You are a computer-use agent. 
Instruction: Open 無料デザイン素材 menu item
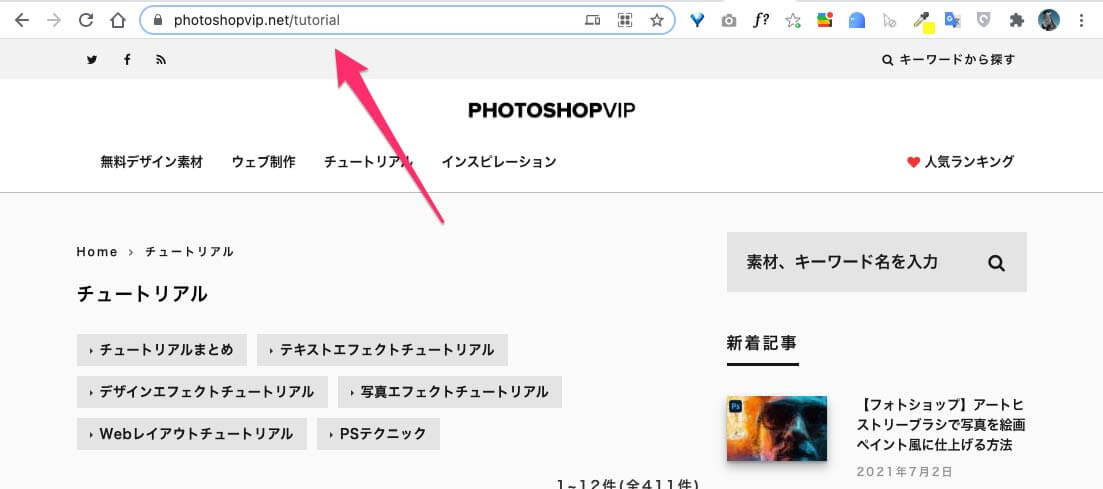[x=151, y=162]
